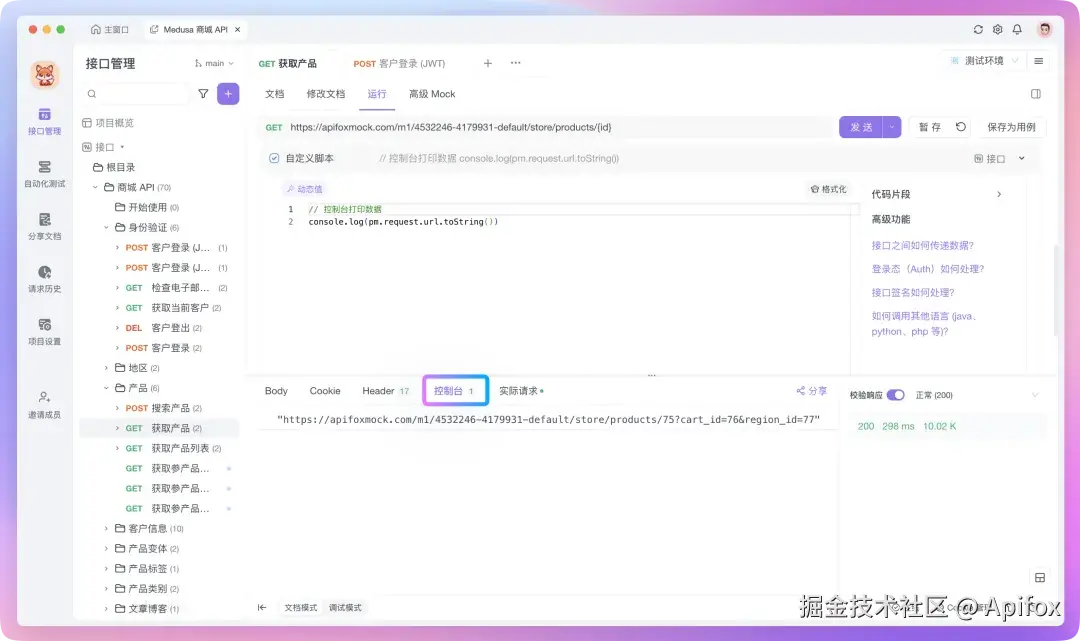The height and width of the screenshot is (641, 1080).
Task: Open the dropdown arrow beside 发送
Action: (892, 127)
